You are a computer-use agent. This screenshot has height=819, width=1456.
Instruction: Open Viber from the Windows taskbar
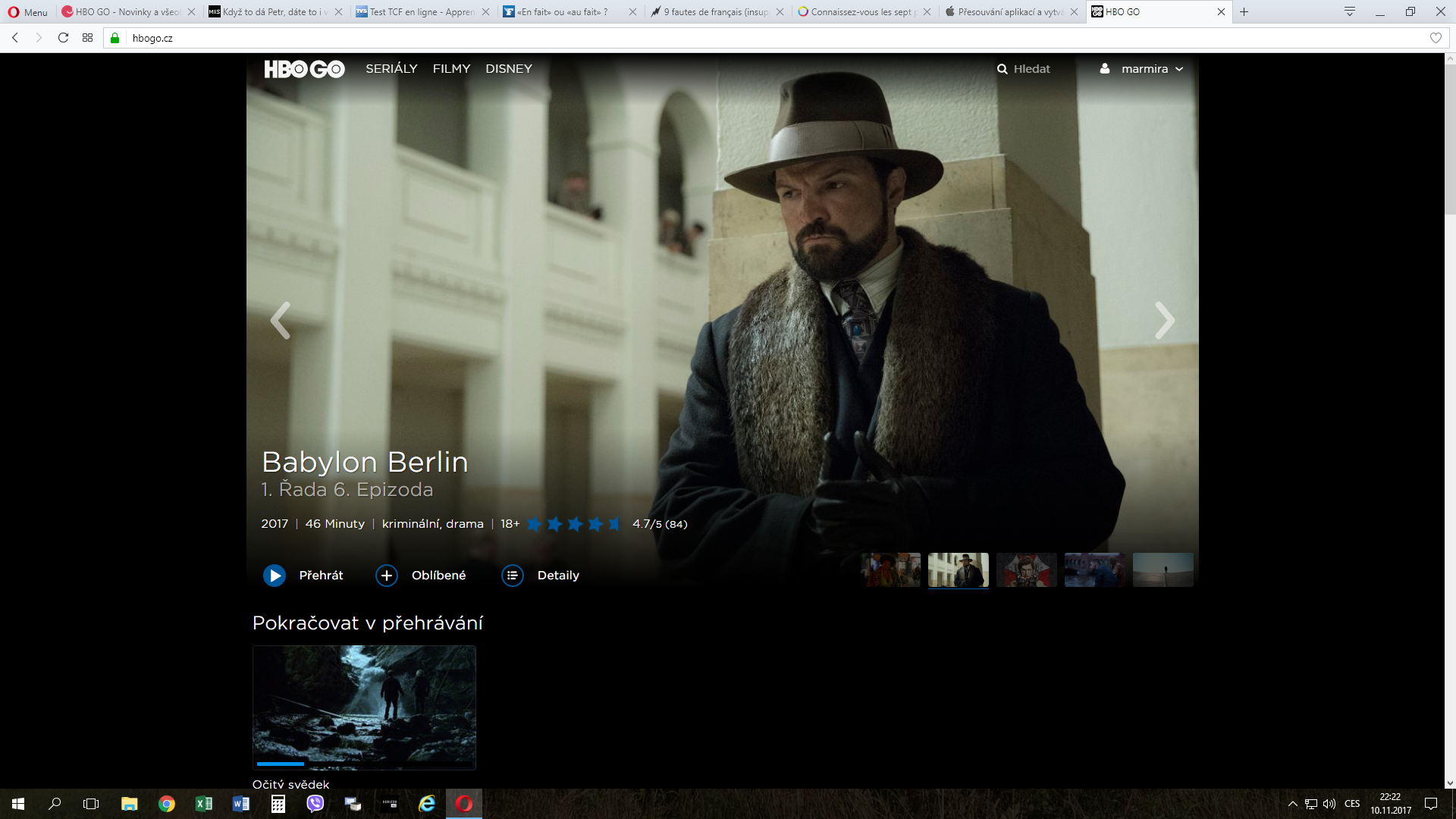tap(315, 804)
